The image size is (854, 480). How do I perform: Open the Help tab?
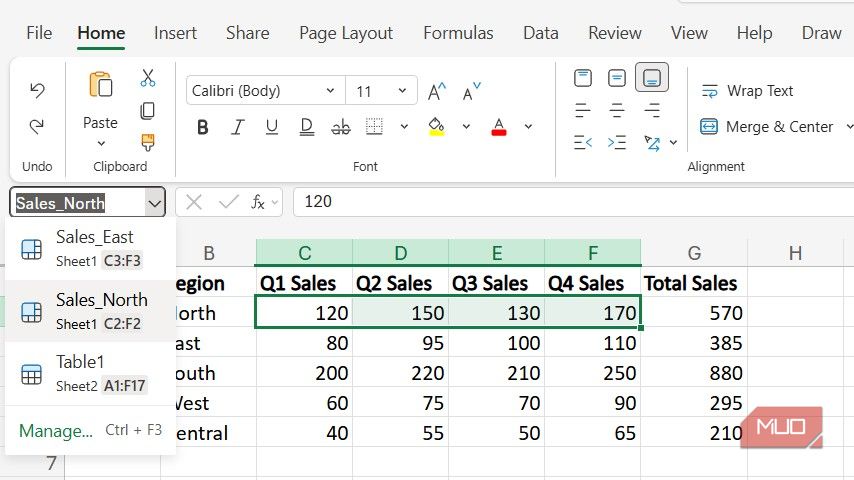point(754,33)
